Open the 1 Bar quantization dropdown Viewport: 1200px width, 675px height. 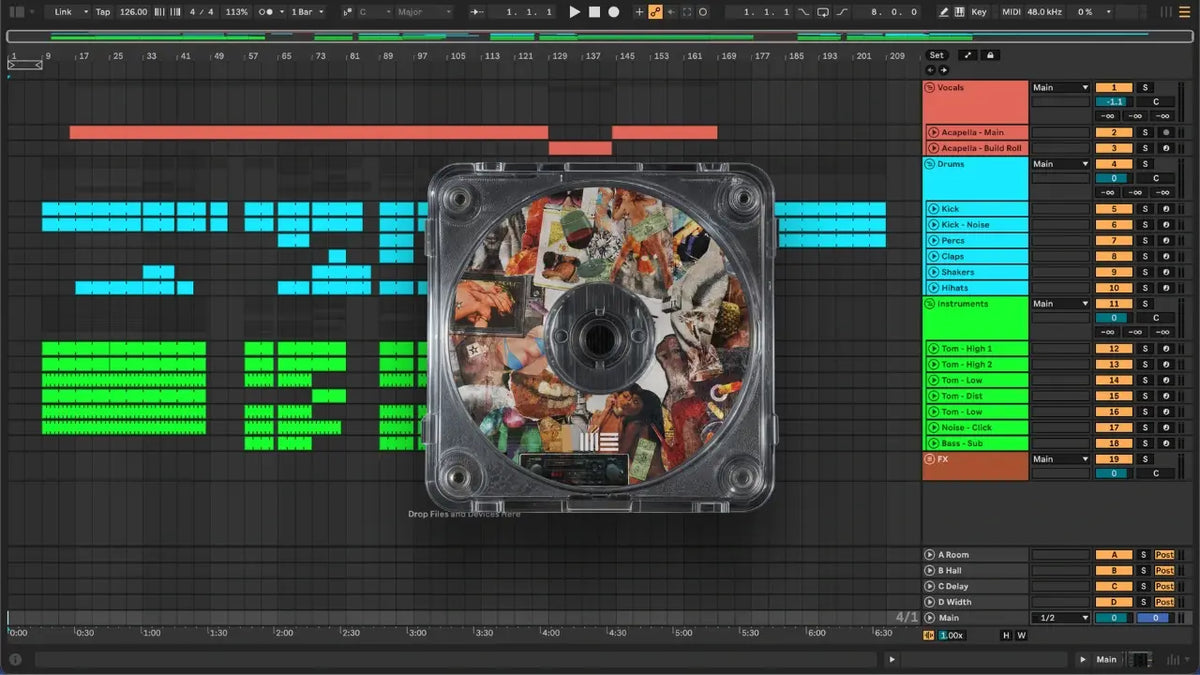pos(306,12)
